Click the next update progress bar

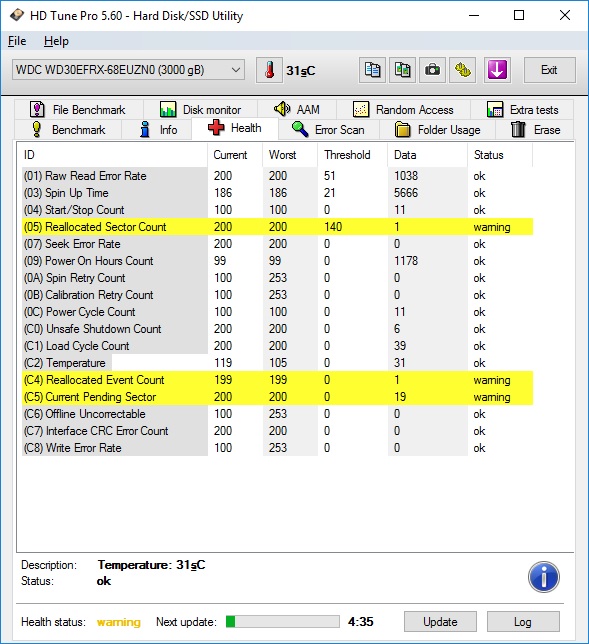click(x=283, y=621)
